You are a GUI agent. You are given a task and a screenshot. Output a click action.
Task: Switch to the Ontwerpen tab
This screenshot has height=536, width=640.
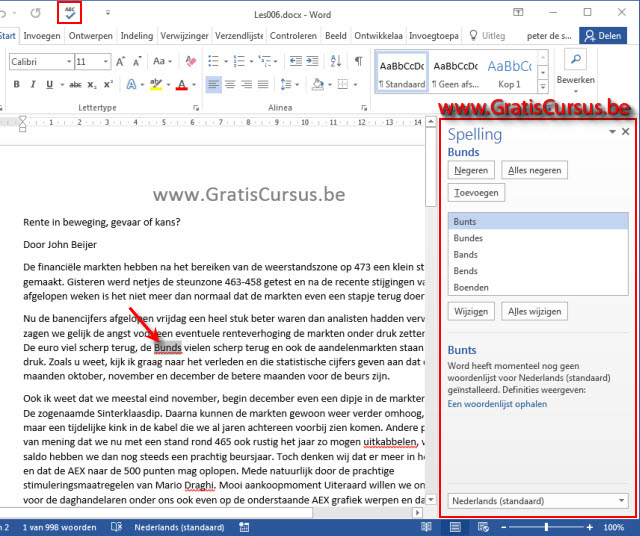[91, 36]
